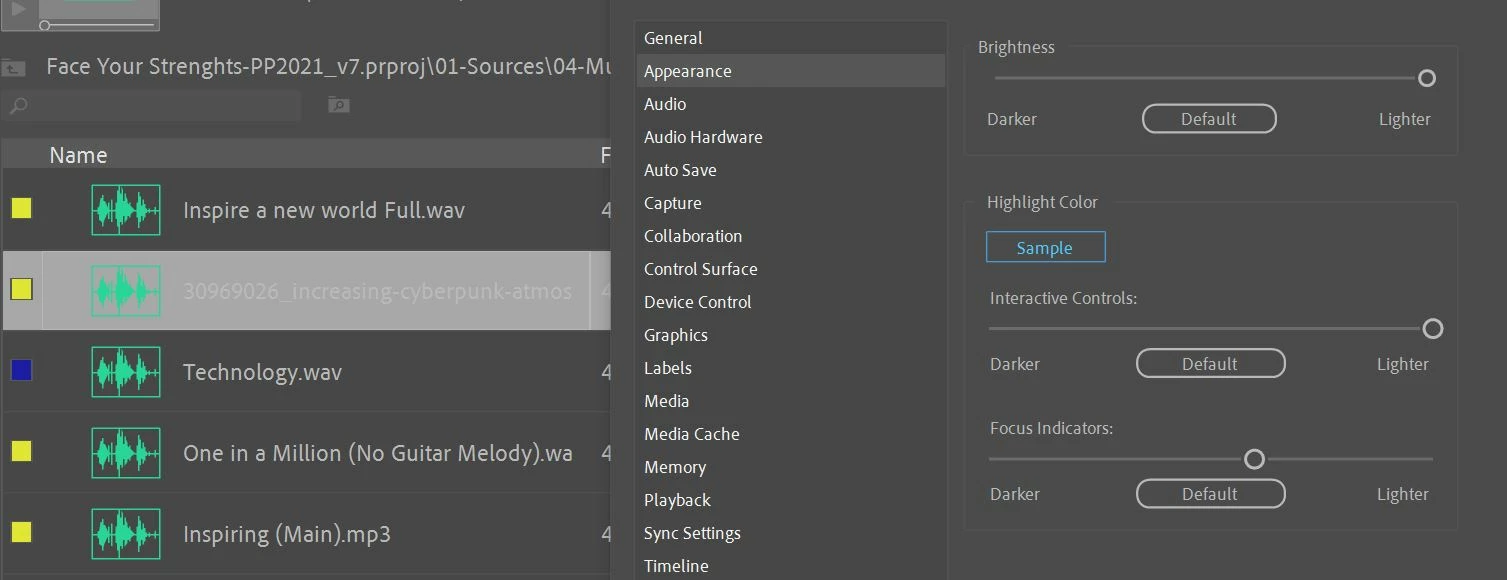Click the Focus Indicators slider handle
Image resolution: width=1507 pixels, height=580 pixels.
click(x=1254, y=459)
